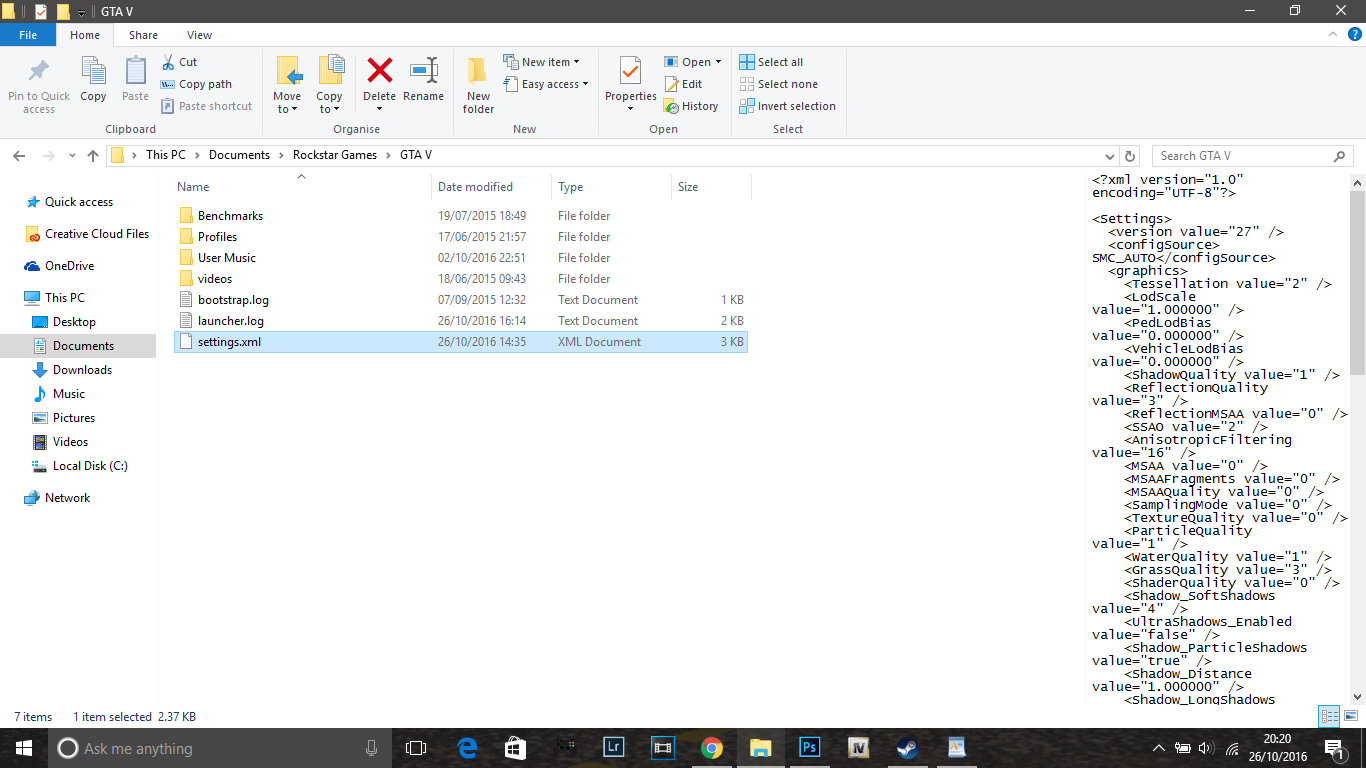This screenshot has height=768, width=1366.
Task: Open Quick access in navigation pane
Action: click(79, 202)
